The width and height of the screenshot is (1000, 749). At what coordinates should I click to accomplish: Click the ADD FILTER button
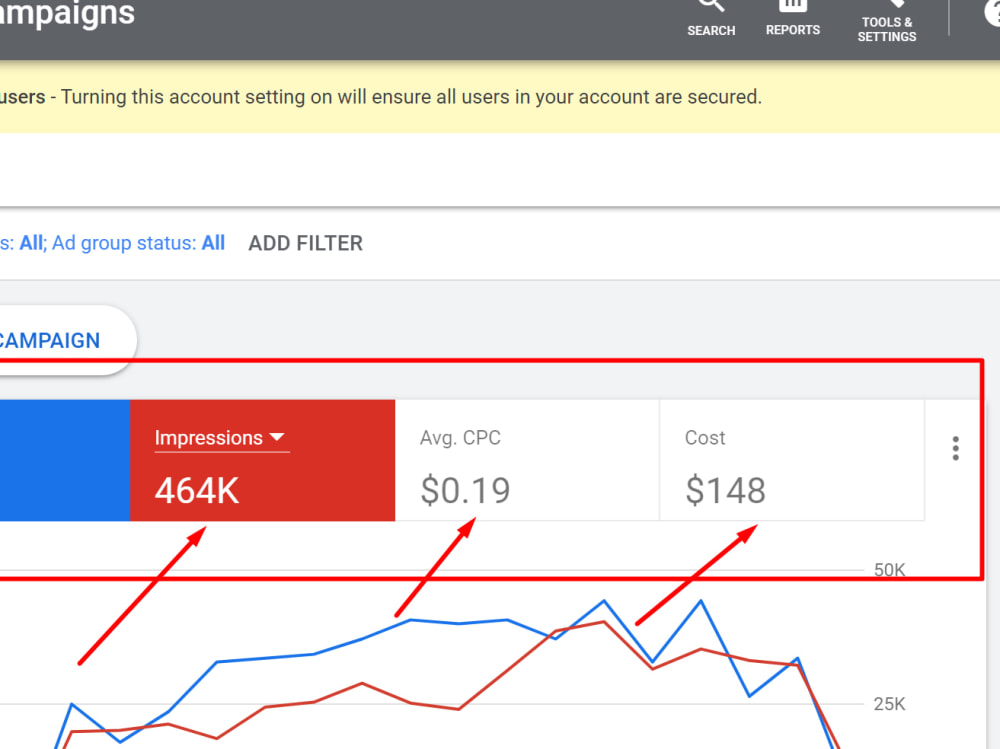click(x=305, y=243)
